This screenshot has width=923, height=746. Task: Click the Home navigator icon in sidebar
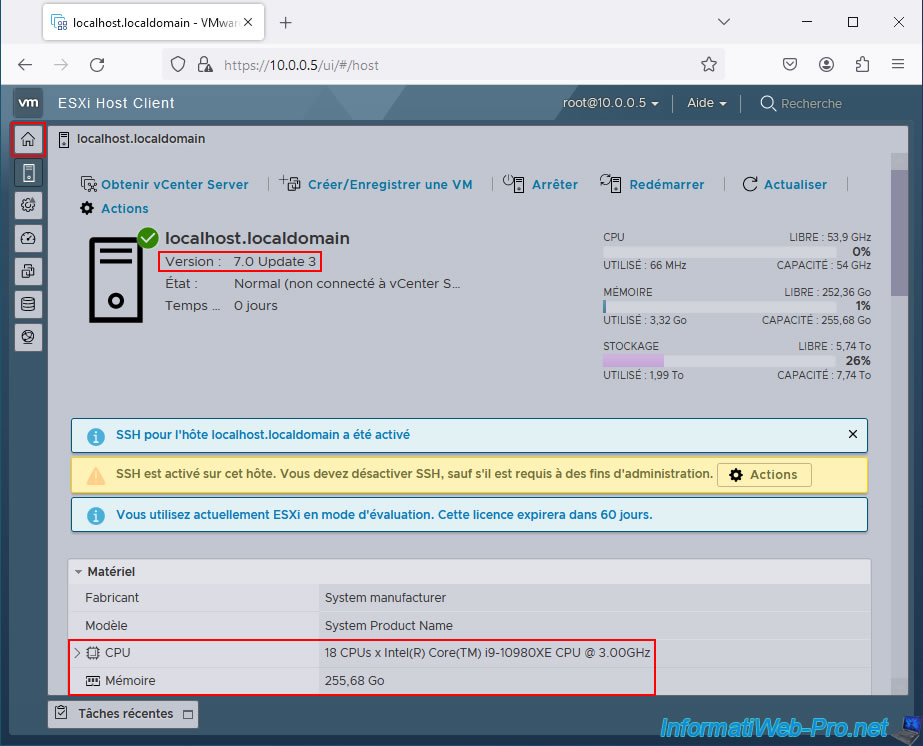pyautogui.click(x=28, y=140)
